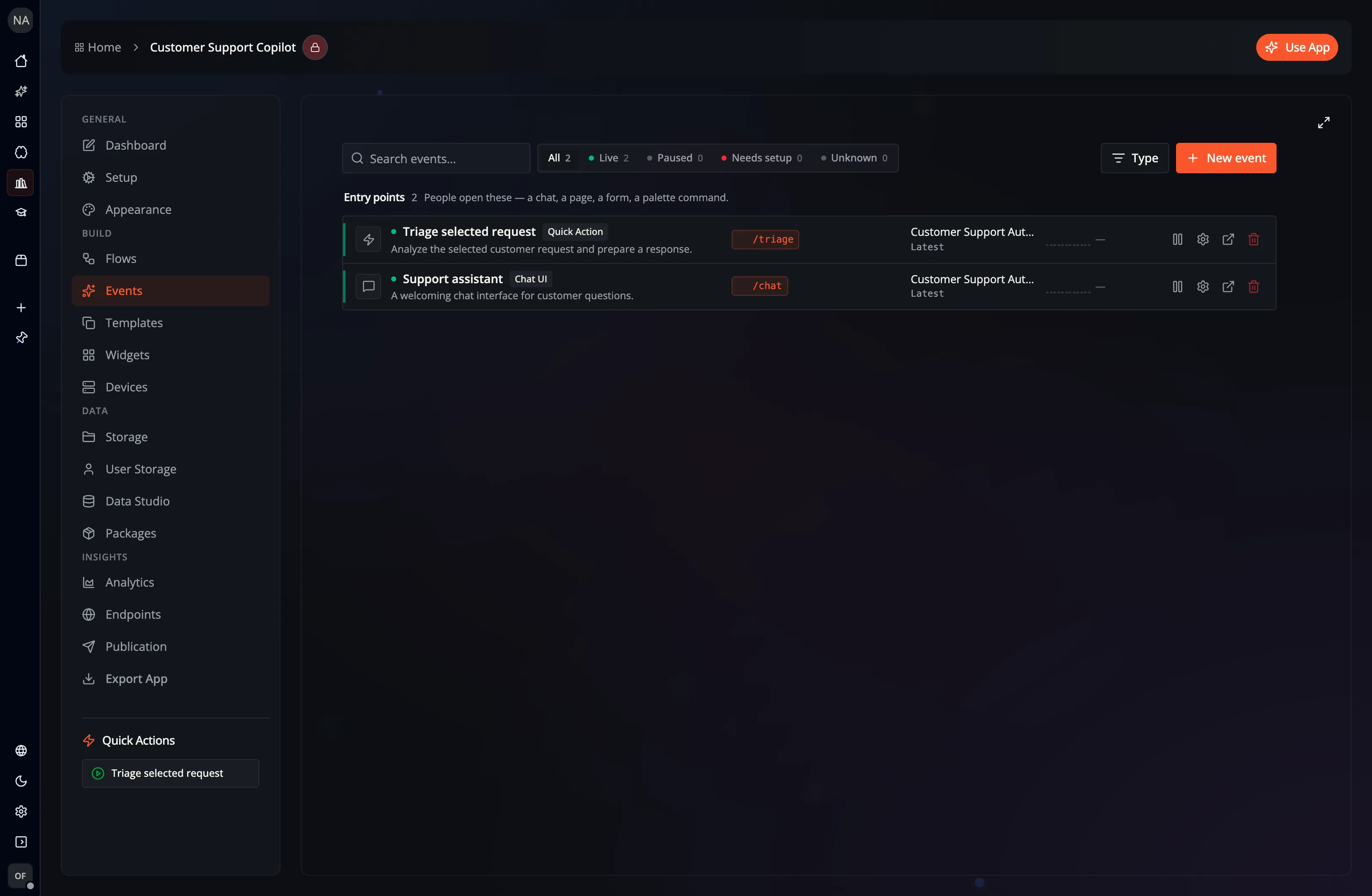Open Templates in the sidebar
This screenshot has width=1372, height=896.
click(170, 323)
